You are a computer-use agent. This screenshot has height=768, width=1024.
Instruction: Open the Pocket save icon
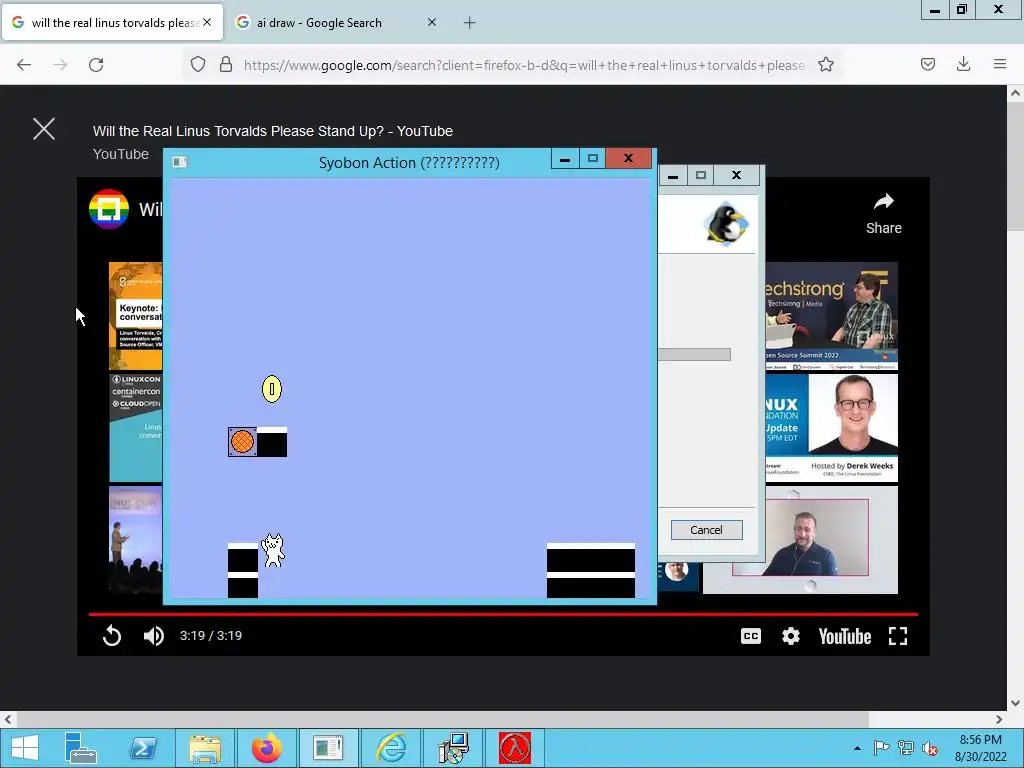click(927, 64)
